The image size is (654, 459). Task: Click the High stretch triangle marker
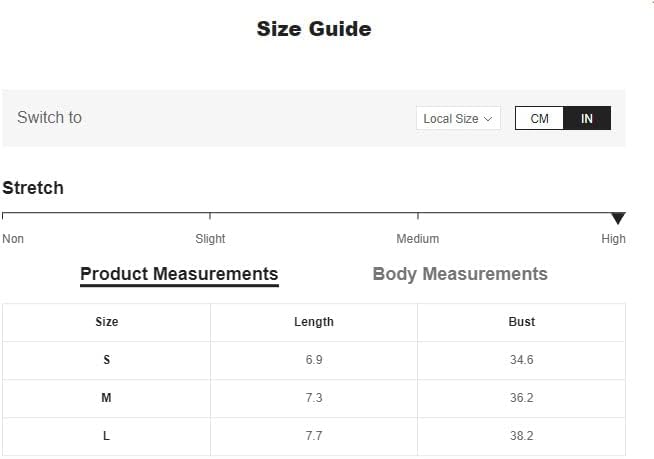click(x=618, y=218)
